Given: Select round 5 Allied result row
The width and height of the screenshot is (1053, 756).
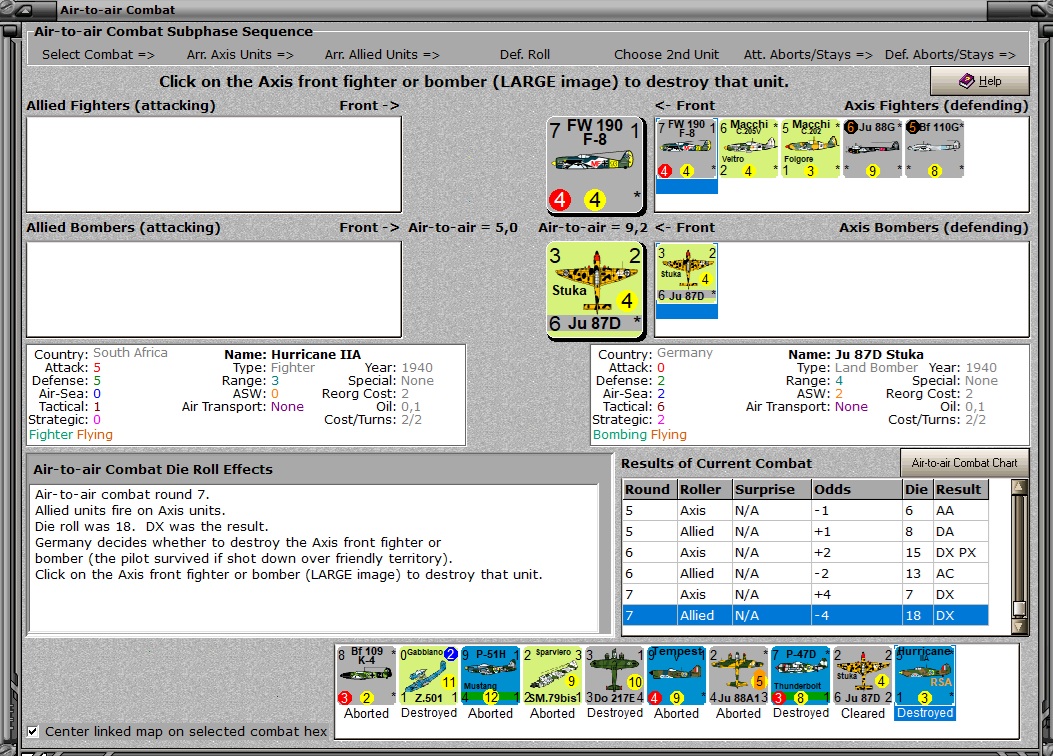Looking at the screenshot, I should point(806,532).
